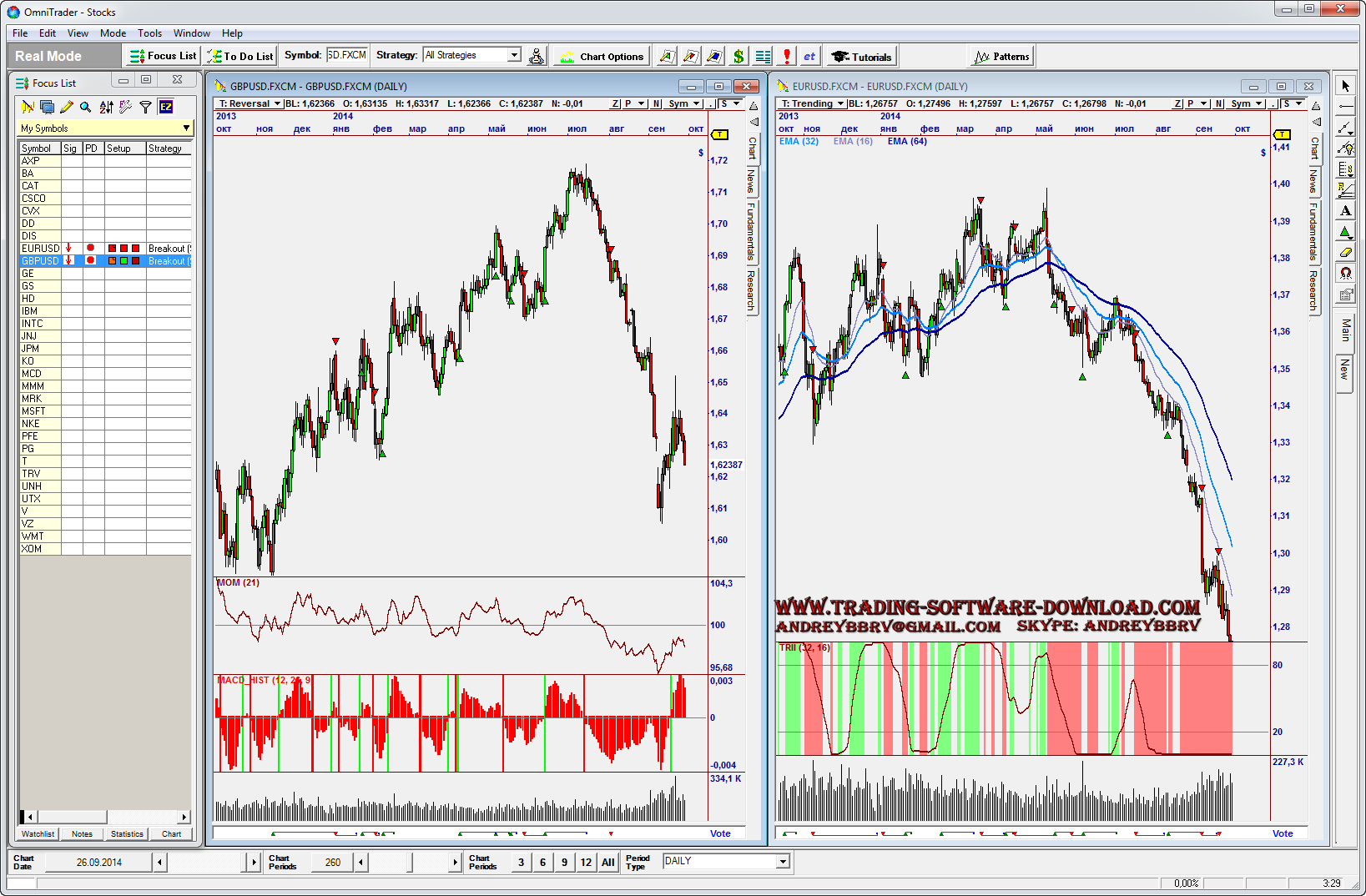Toggle the EZ mode button in Focus List
The image size is (1366, 896).
[x=166, y=107]
